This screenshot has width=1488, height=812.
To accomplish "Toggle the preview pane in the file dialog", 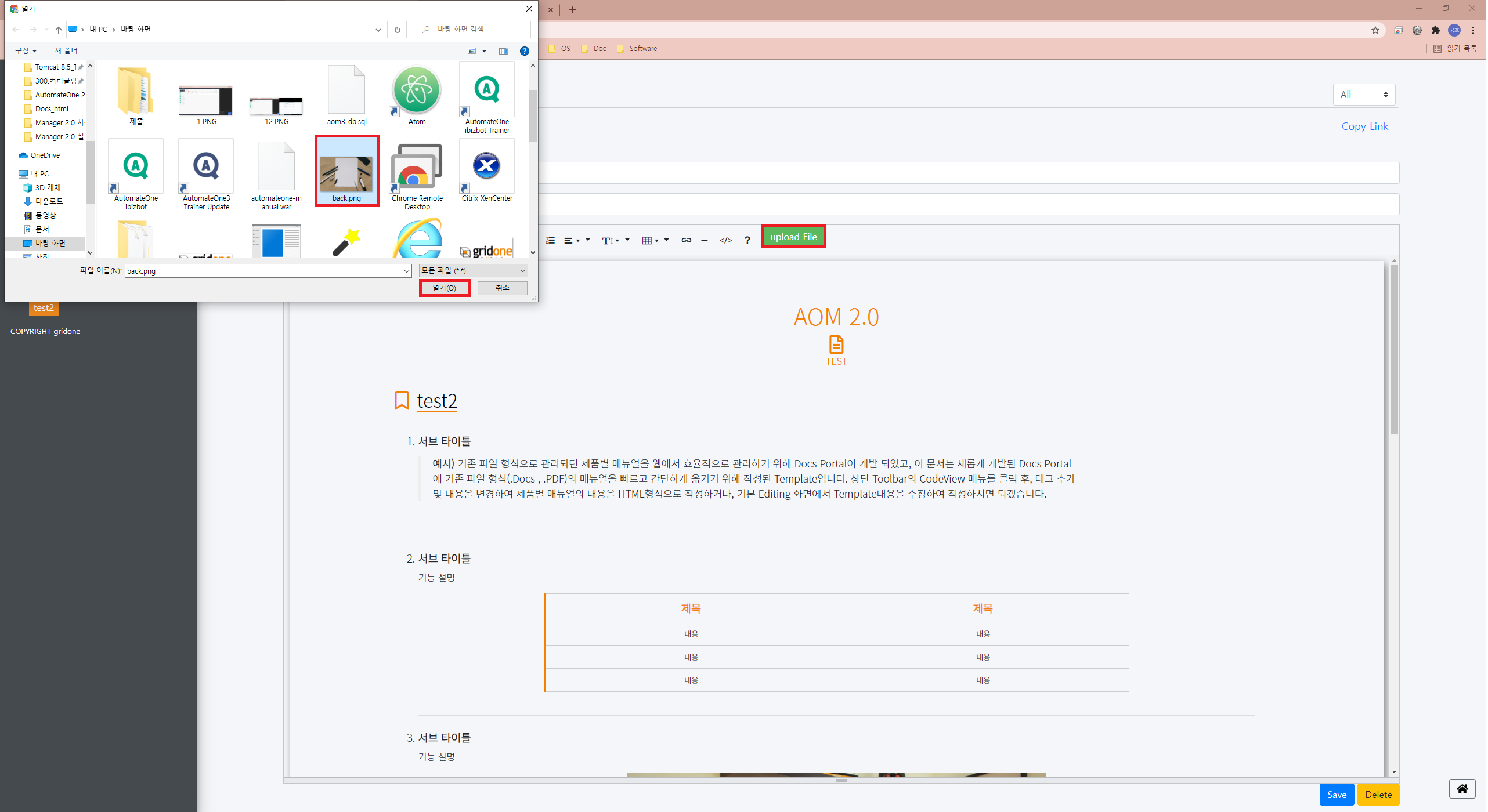I will (x=503, y=51).
